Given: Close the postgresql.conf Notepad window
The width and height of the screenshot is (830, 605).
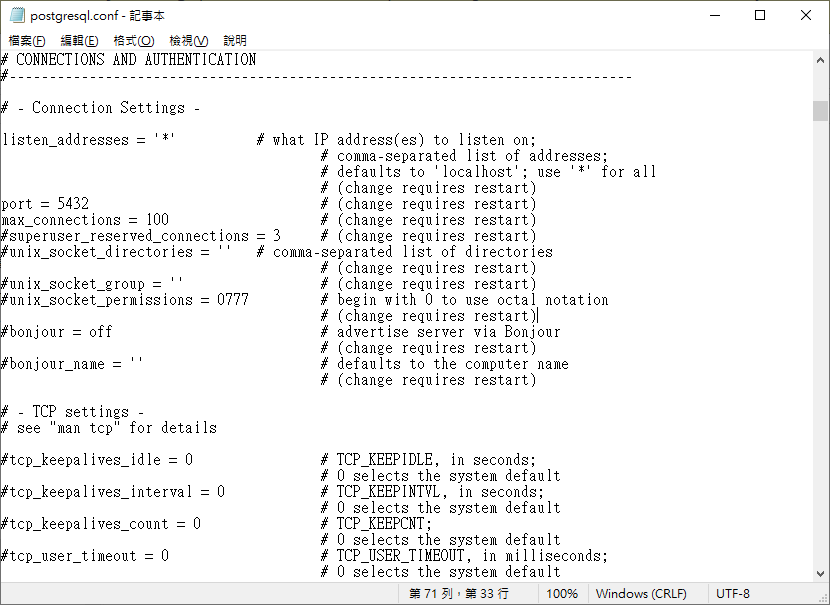Looking at the screenshot, I should pyautogui.click(x=806, y=15).
